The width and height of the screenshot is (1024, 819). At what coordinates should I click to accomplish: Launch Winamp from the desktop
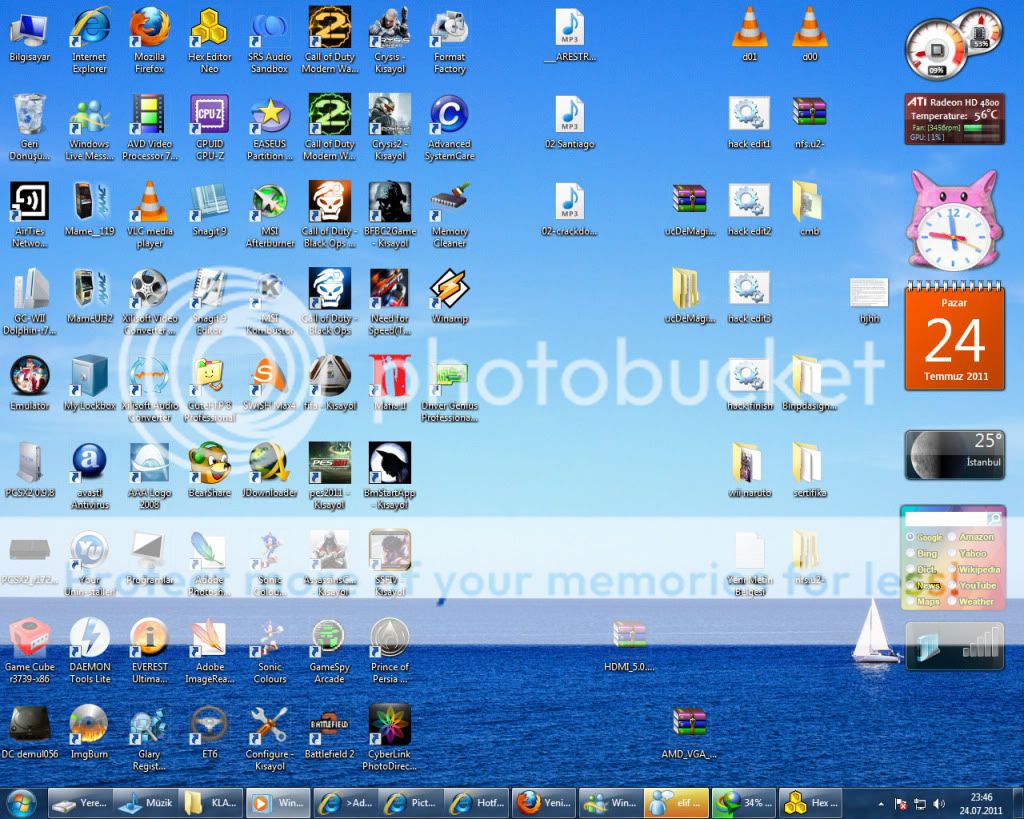pyautogui.click(x=449, y=290)
